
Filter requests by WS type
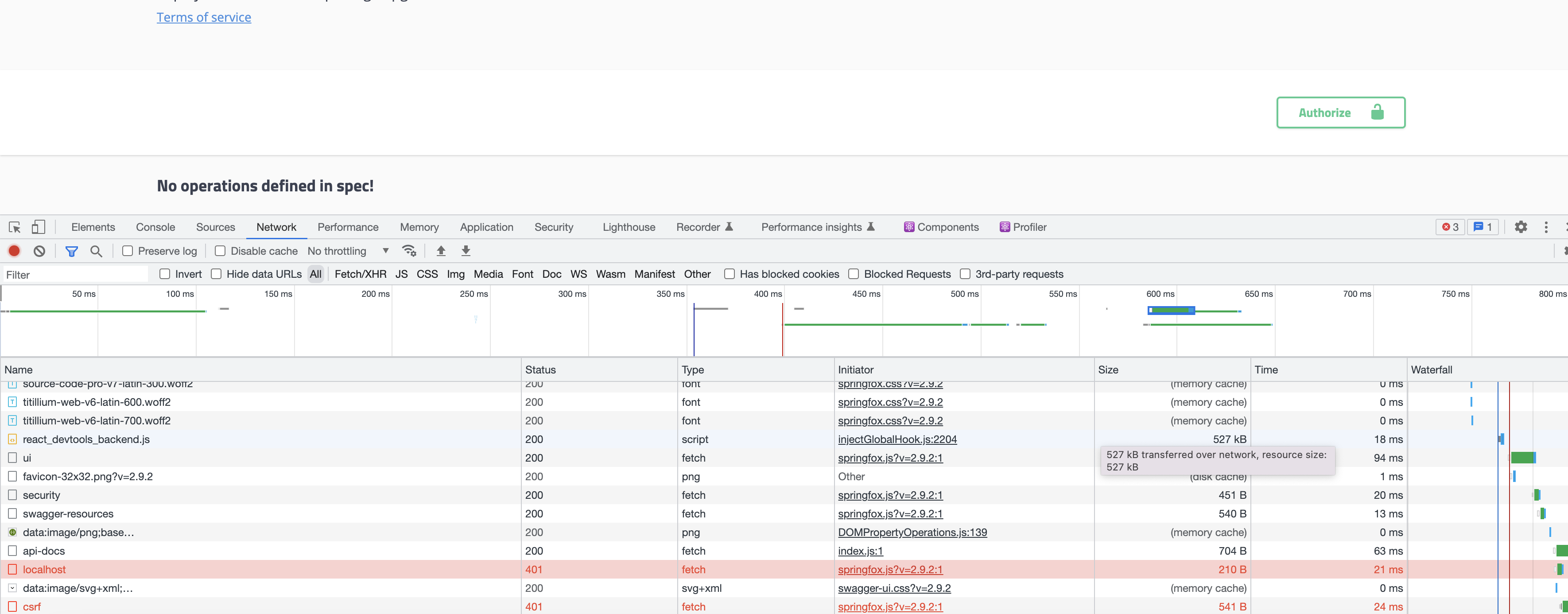(x=578, y=274)
